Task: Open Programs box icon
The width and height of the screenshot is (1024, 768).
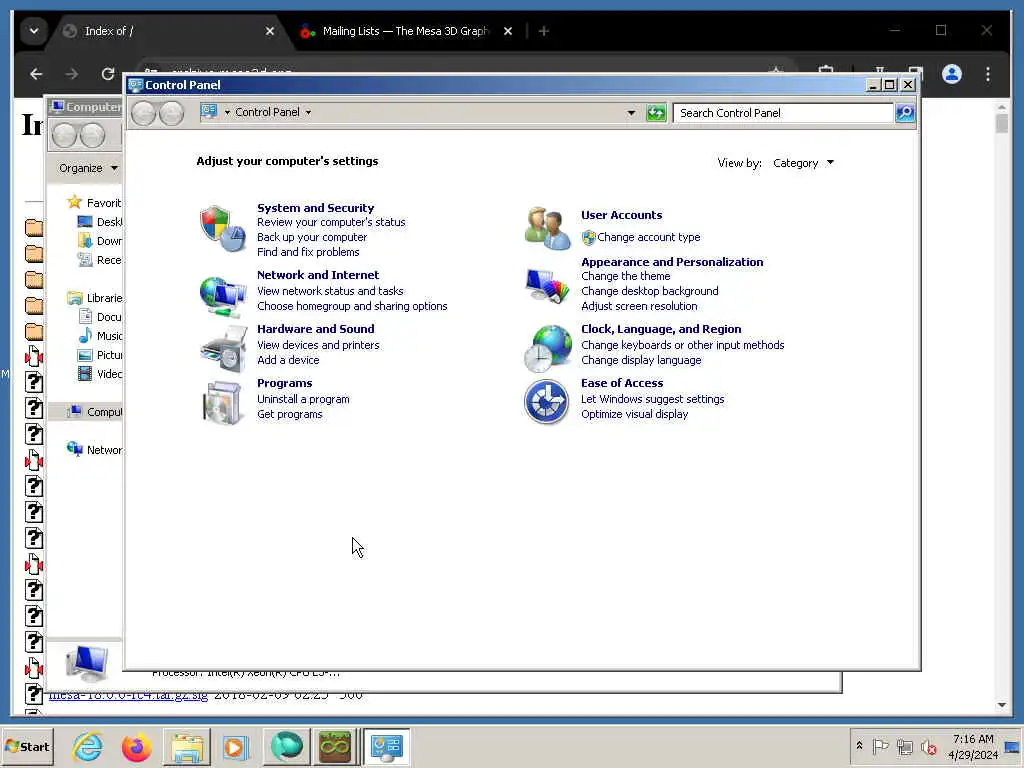Action: [222, 403]
